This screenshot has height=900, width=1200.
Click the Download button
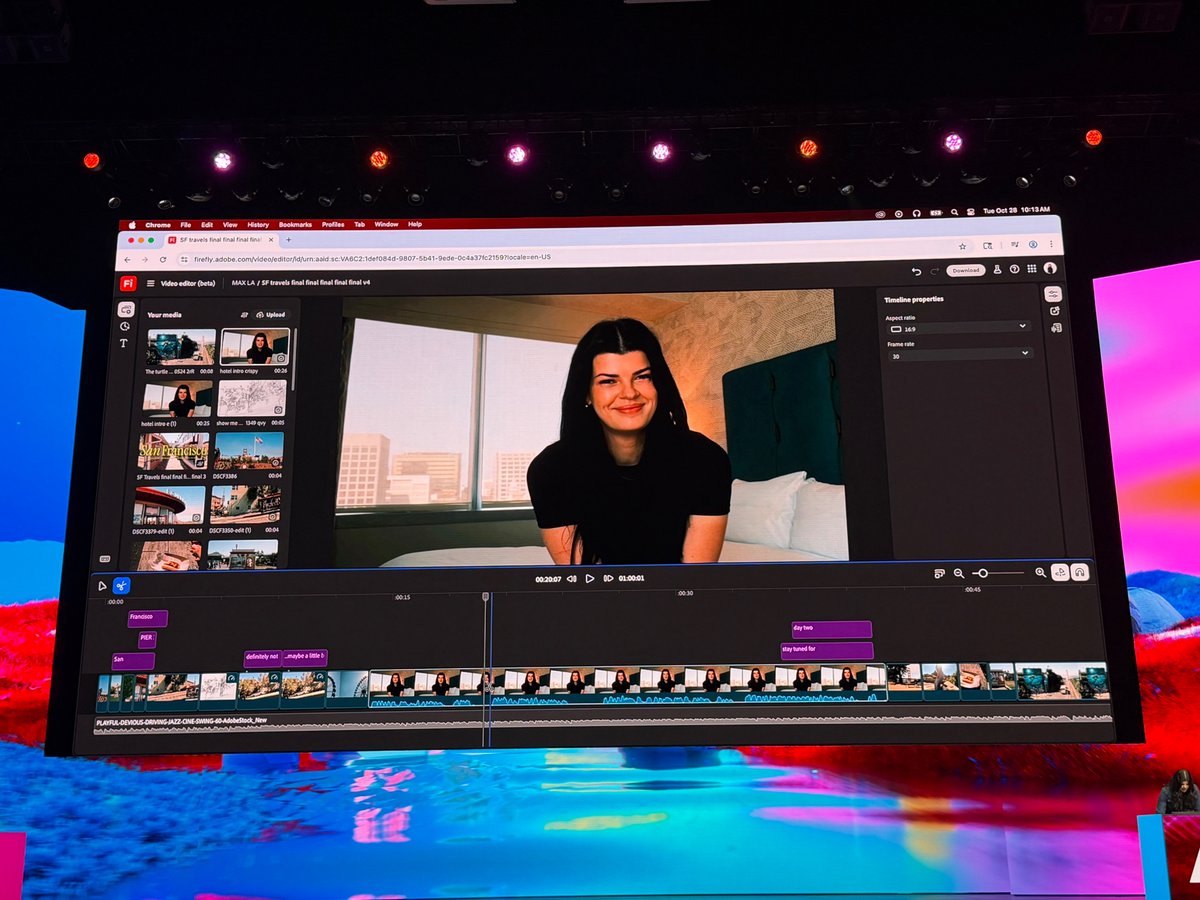click(966, 270)
